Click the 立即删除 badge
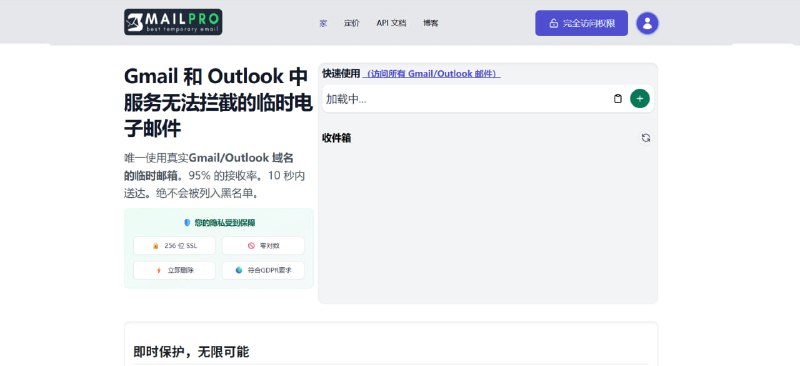This screenshot has height=366, width=800. point(174,271)
